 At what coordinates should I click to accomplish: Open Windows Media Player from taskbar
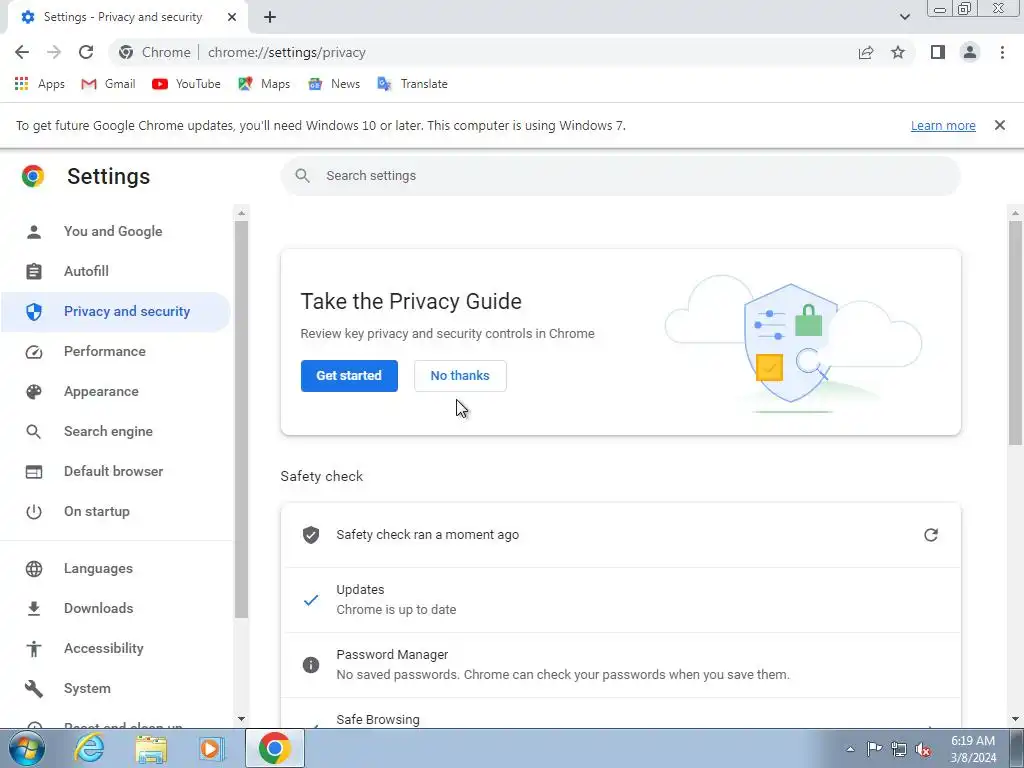tap(212, 748)
